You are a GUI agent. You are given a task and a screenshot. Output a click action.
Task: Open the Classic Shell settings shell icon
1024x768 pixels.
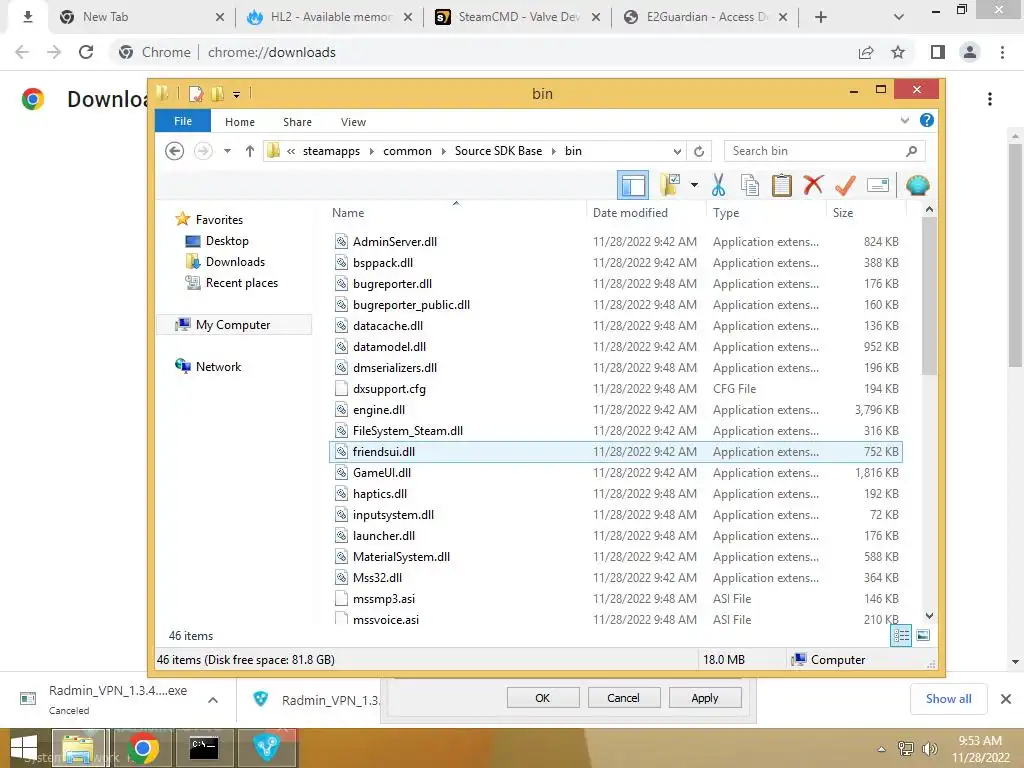918,185
